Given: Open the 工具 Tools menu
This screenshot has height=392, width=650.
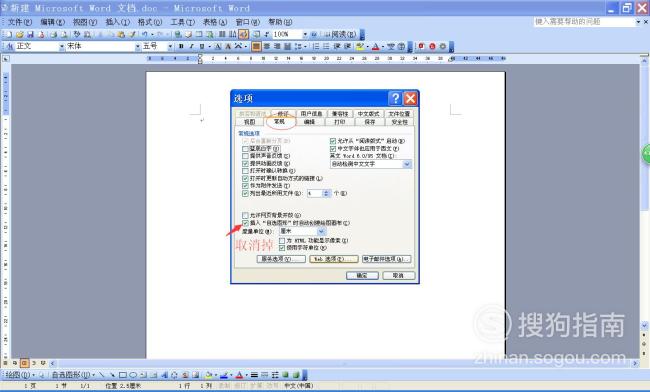Looking at the screenshot, I should 182,22.
